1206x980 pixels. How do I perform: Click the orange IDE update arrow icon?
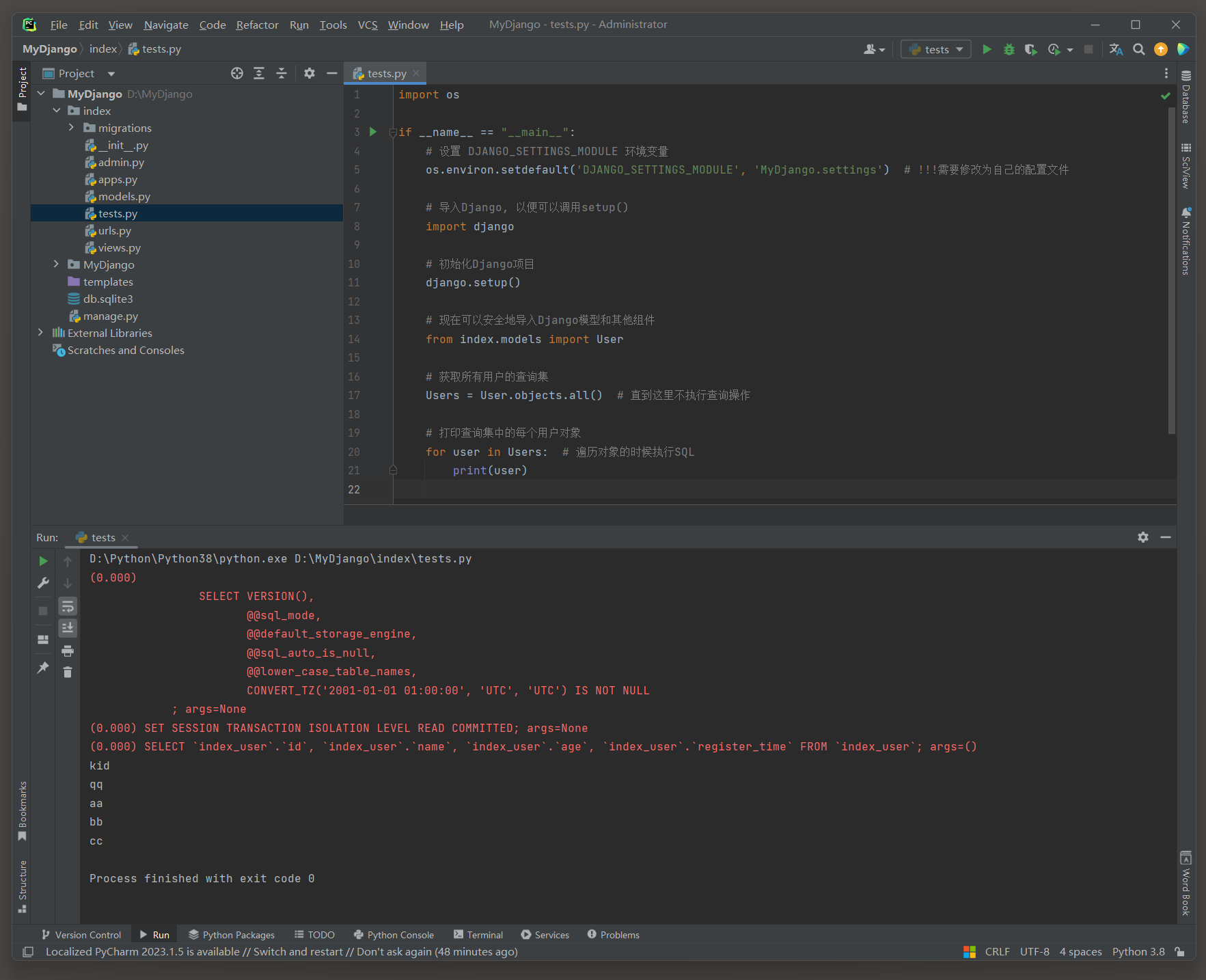point(1161,49)
